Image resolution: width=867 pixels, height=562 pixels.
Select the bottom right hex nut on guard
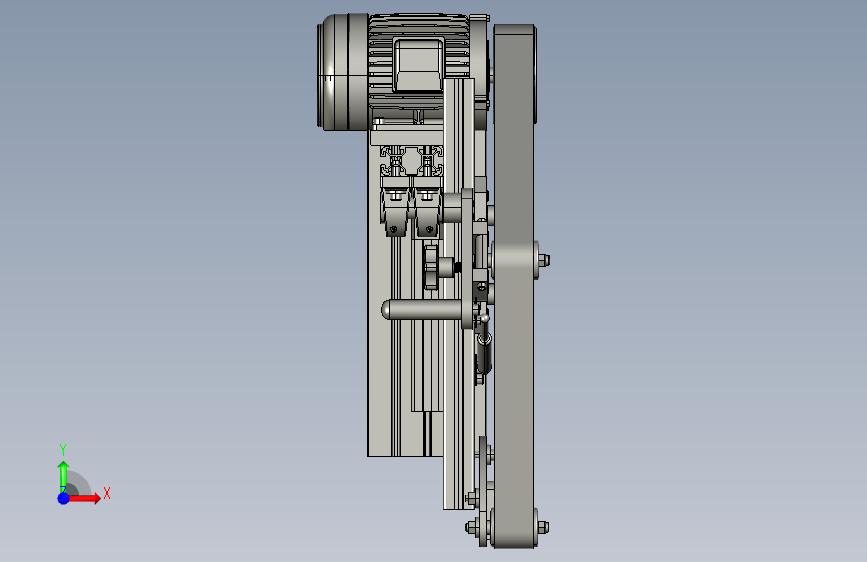[543, 527]
